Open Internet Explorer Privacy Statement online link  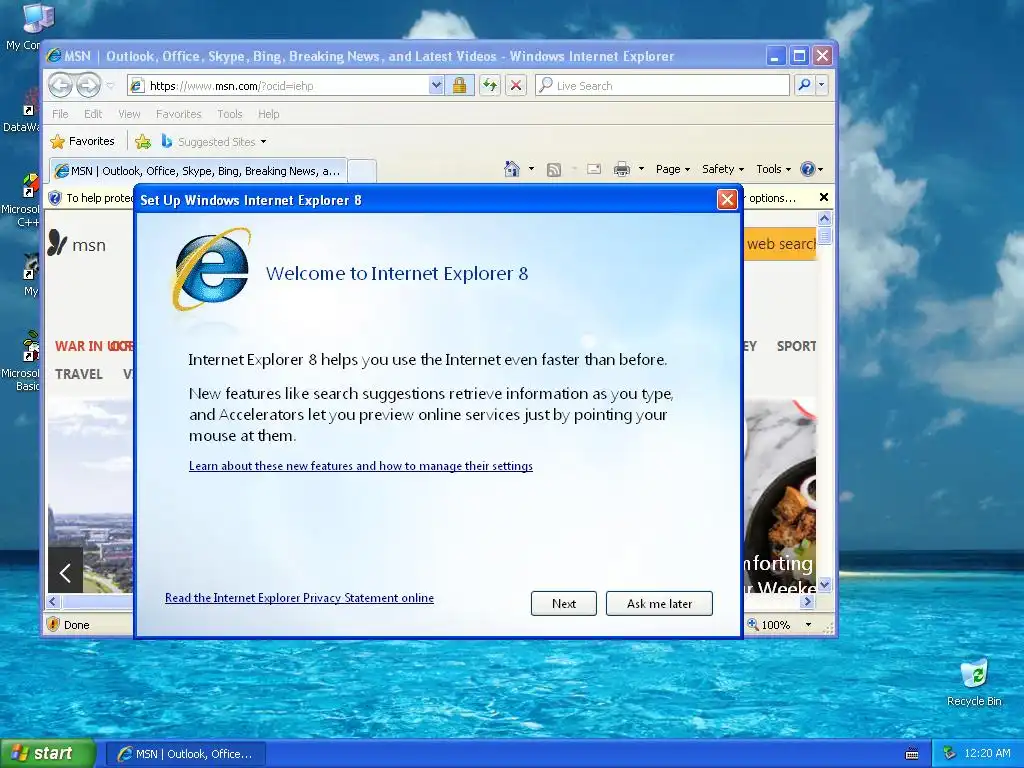299,598
